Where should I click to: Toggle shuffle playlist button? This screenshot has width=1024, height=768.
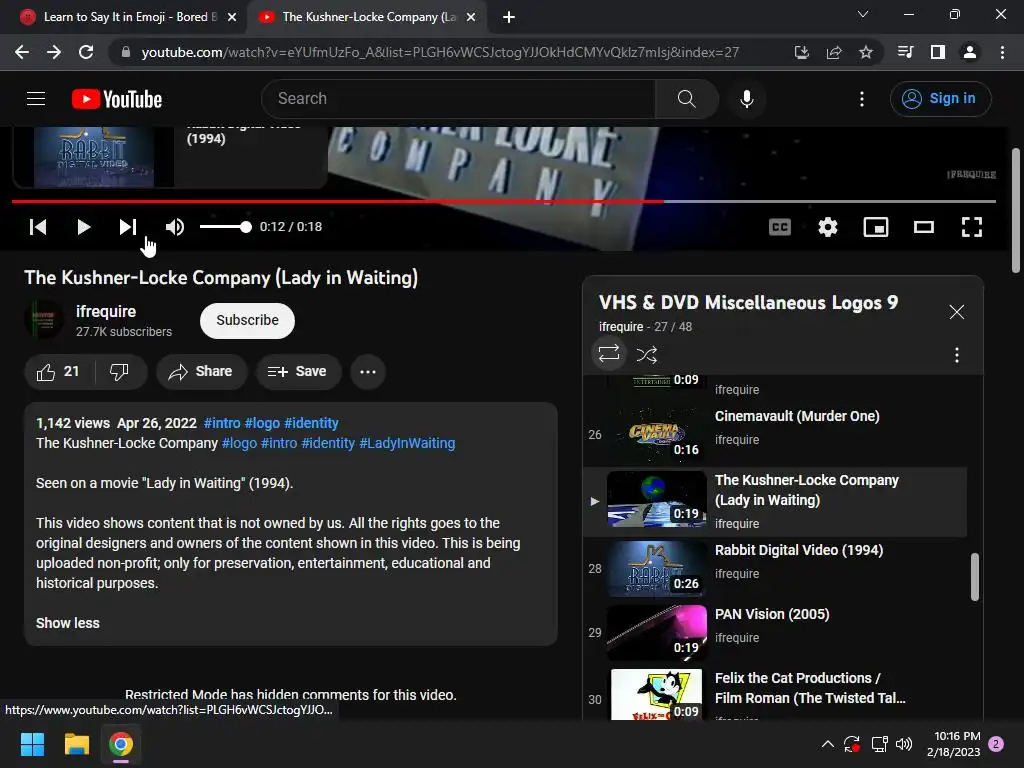[x=647, y=355]
